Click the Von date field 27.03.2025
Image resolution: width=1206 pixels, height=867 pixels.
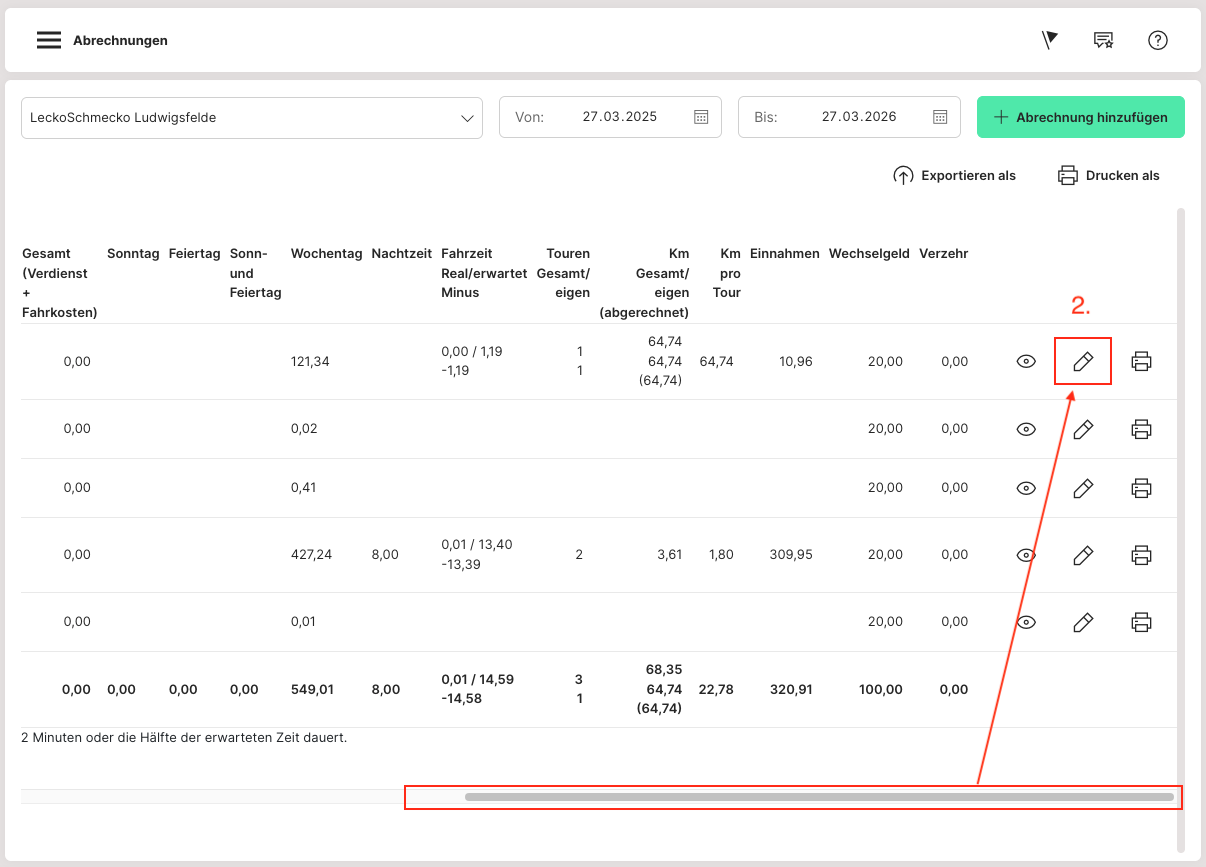[619, 117]
